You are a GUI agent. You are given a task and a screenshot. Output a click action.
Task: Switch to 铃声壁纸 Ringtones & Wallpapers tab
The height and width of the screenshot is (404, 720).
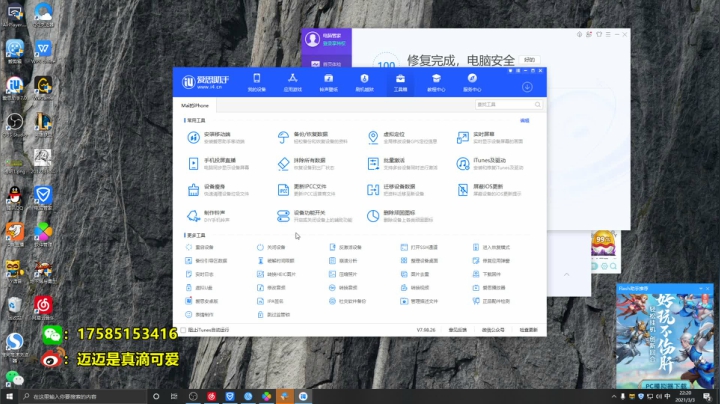point(328,83)
